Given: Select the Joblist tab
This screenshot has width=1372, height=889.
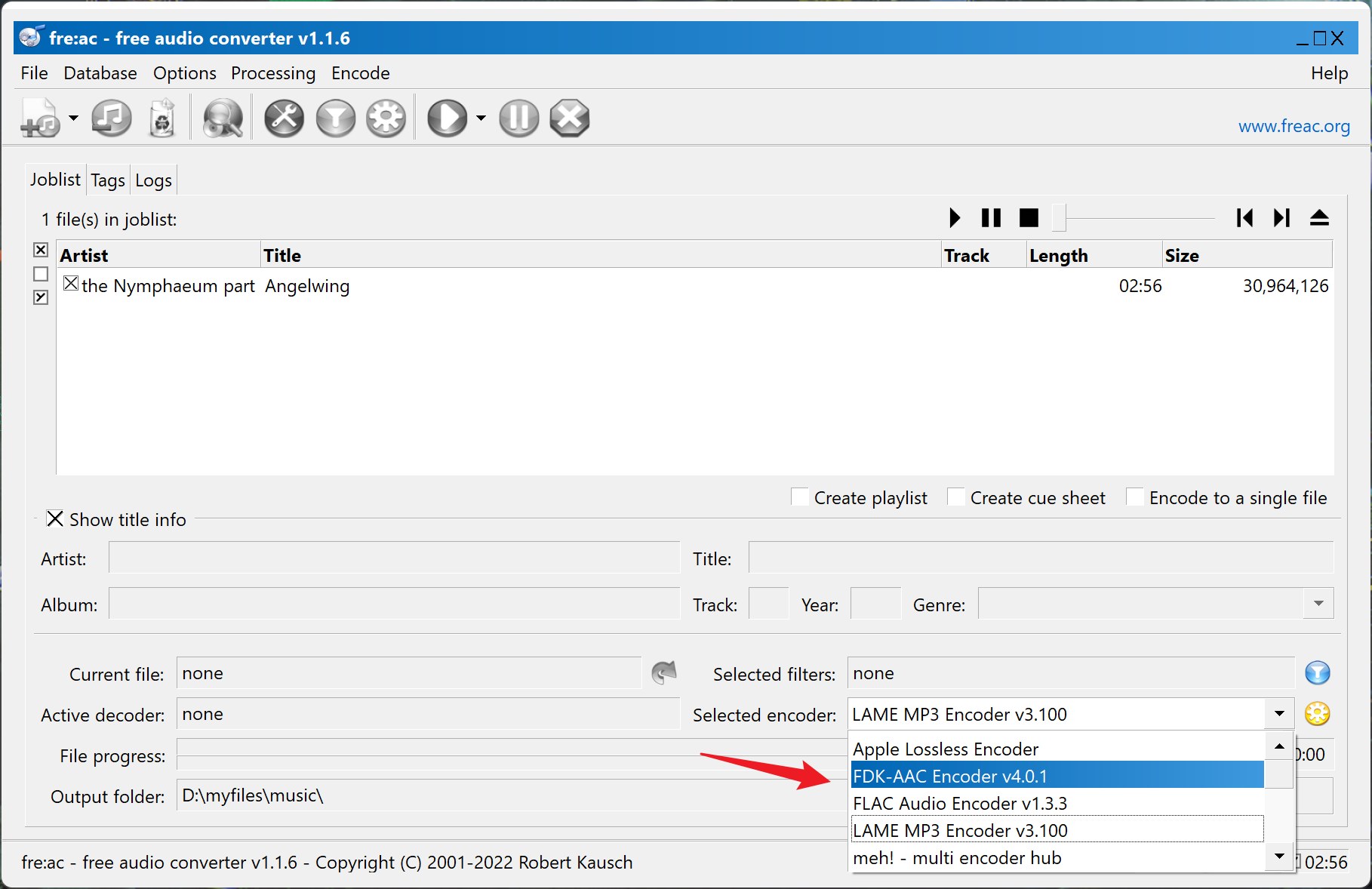Looking at the screenshot, I should 55,180.
